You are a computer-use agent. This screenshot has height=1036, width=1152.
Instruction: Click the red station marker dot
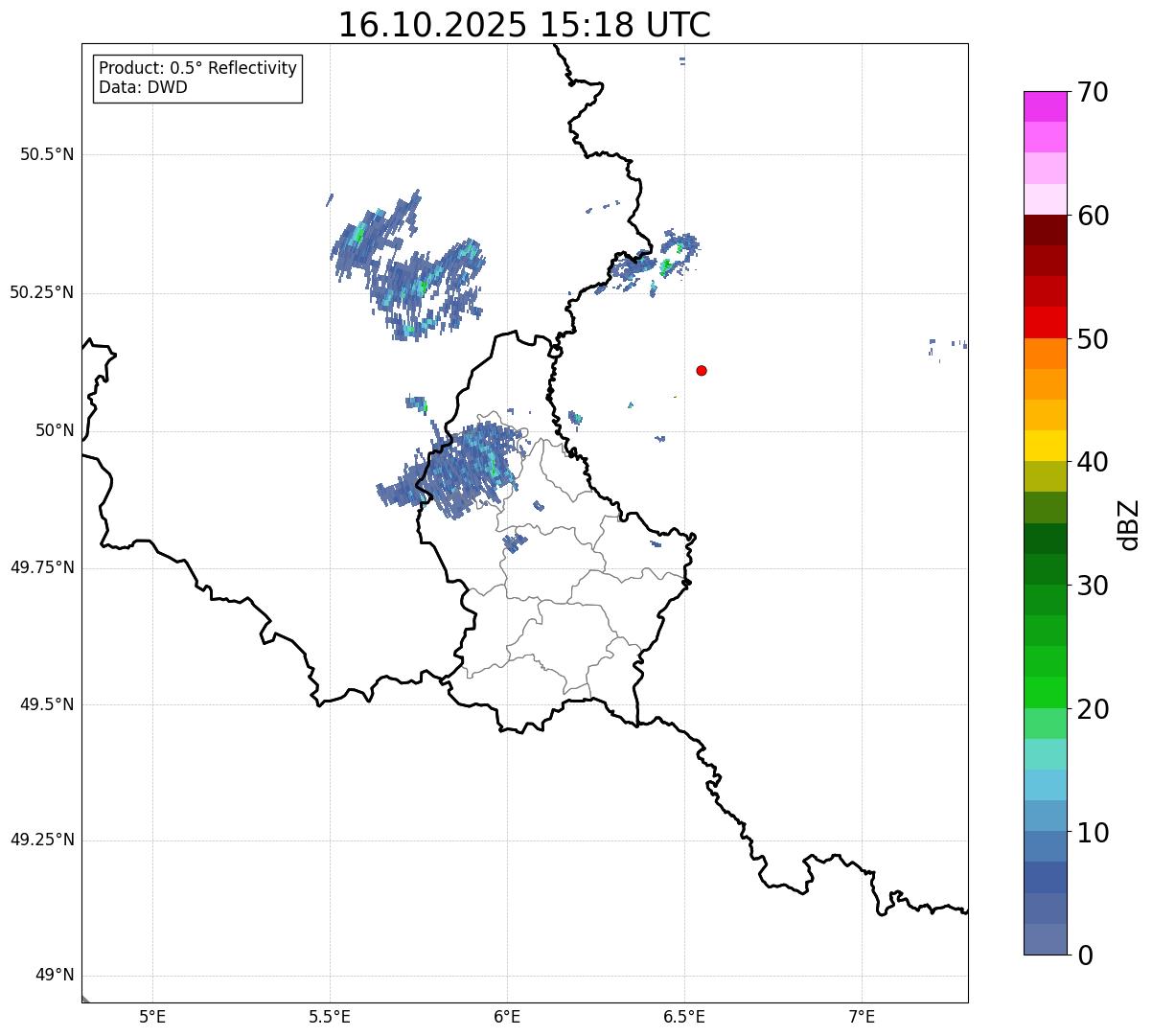702,370
